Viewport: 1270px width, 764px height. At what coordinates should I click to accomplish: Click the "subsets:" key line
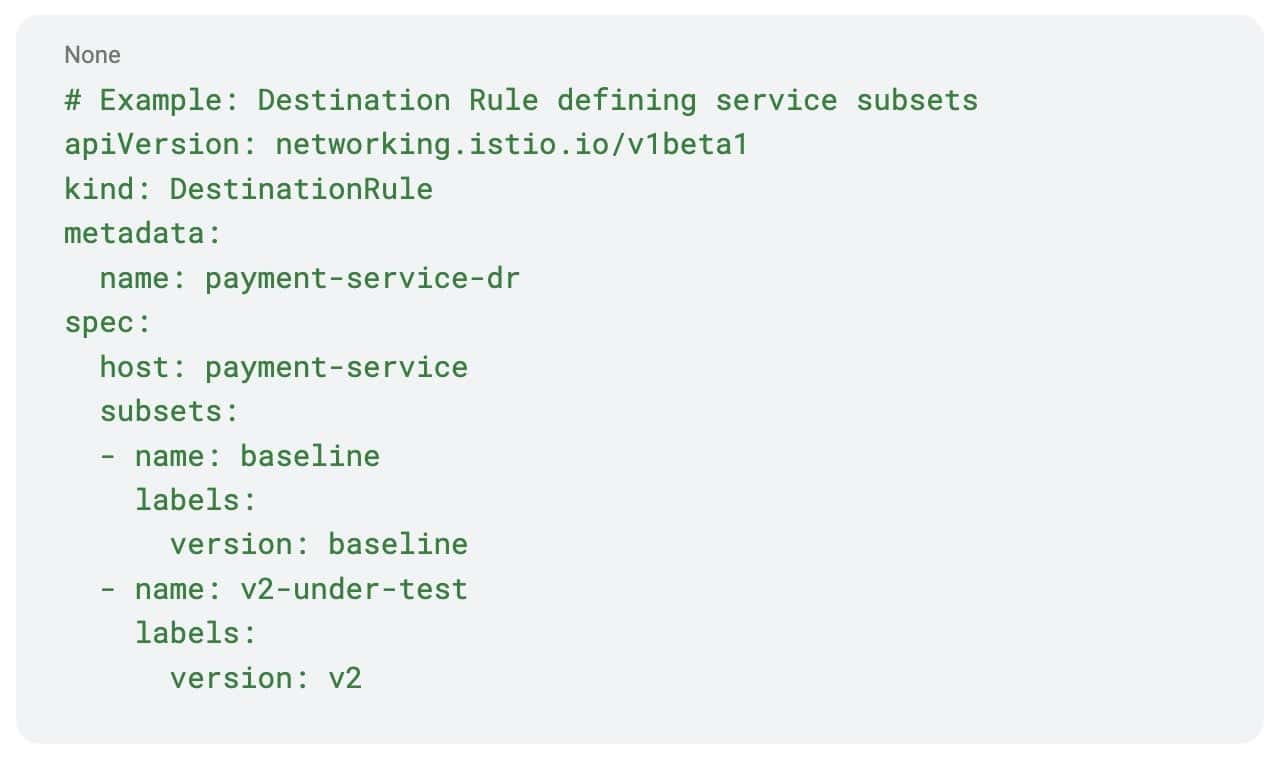click(x=169, y=412)
